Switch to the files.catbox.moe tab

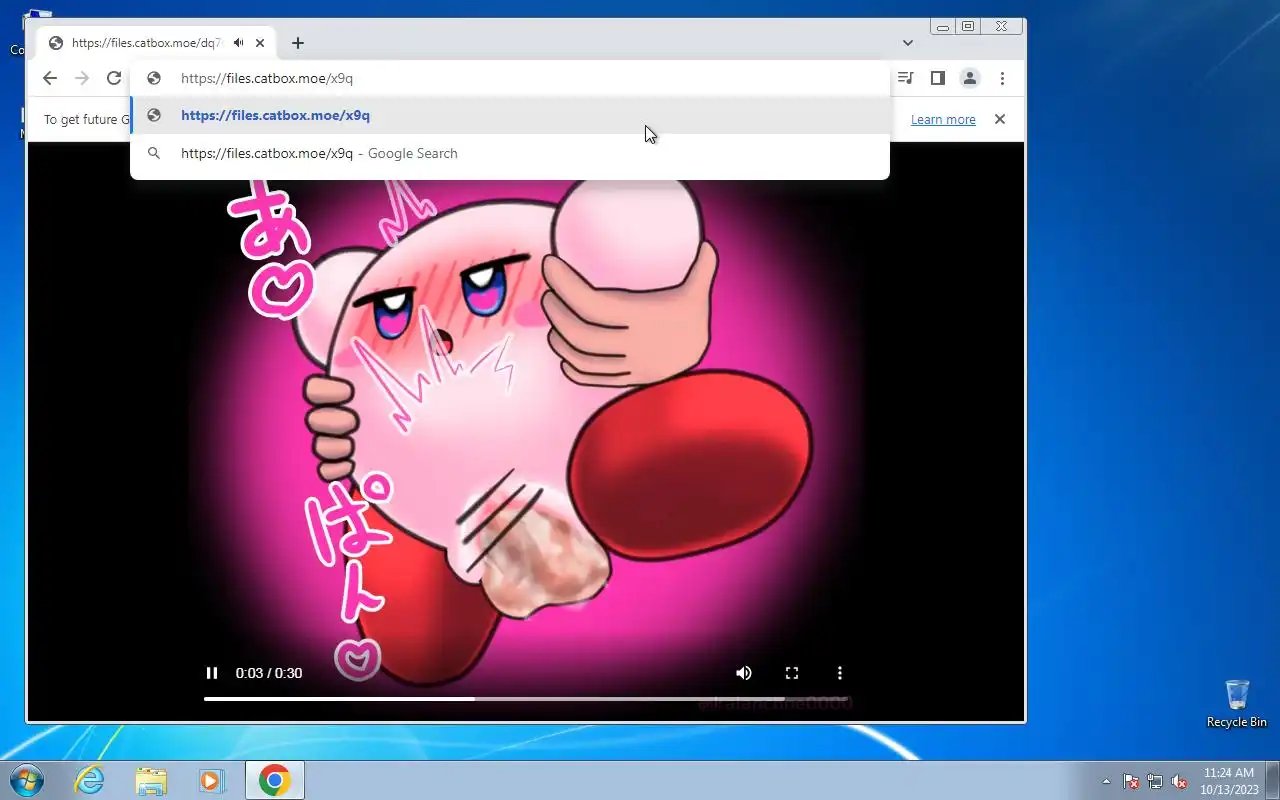(x=157, y=43)
